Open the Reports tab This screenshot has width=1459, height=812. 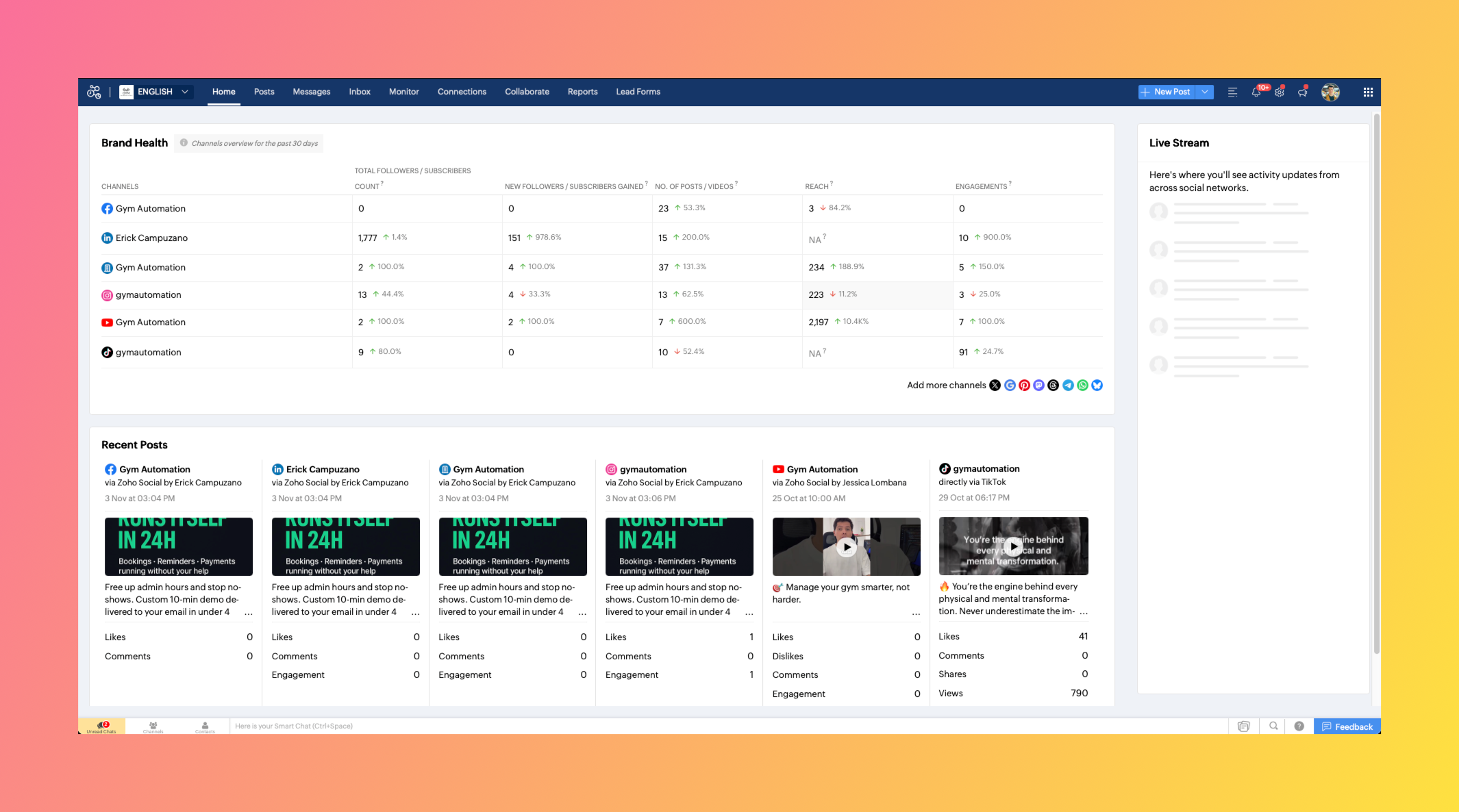[582, 92]
